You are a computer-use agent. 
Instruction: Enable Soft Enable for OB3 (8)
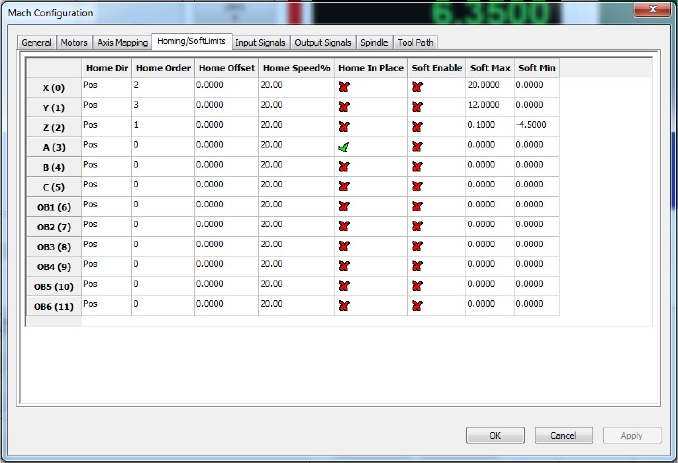tap(417, 246)
